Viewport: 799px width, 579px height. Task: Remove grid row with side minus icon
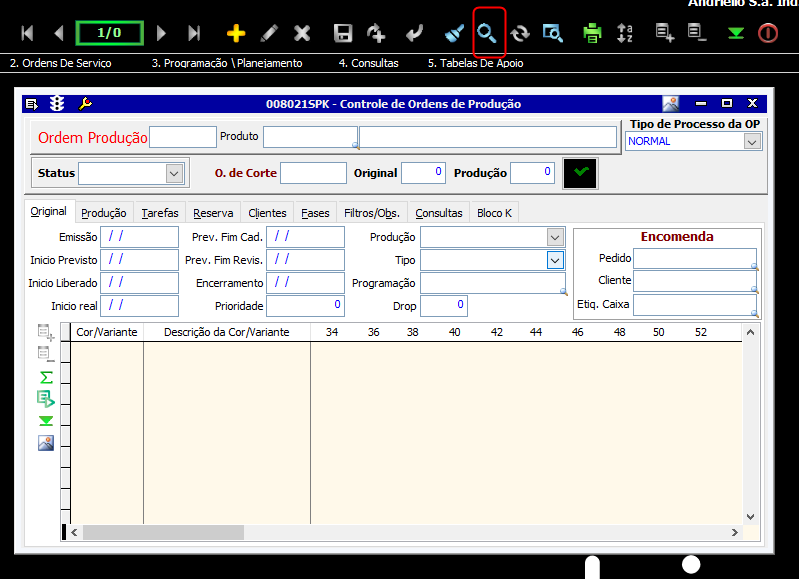point(46,354)
